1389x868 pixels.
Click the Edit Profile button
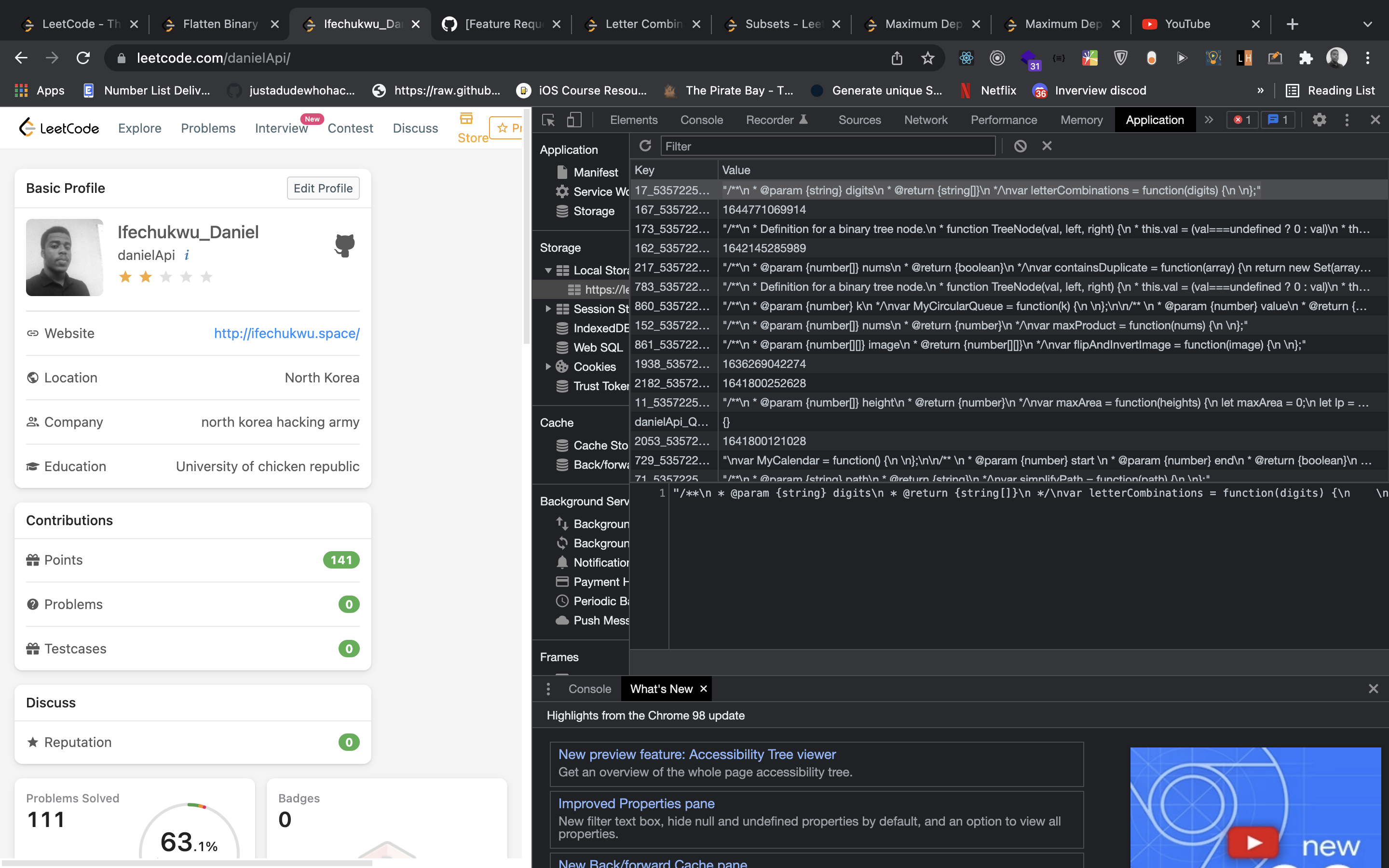pos(323,188)
